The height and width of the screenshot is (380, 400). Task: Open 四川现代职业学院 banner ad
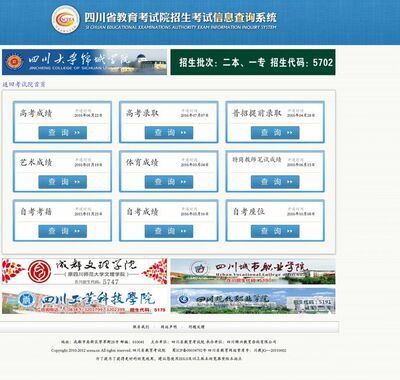point(253,301)
